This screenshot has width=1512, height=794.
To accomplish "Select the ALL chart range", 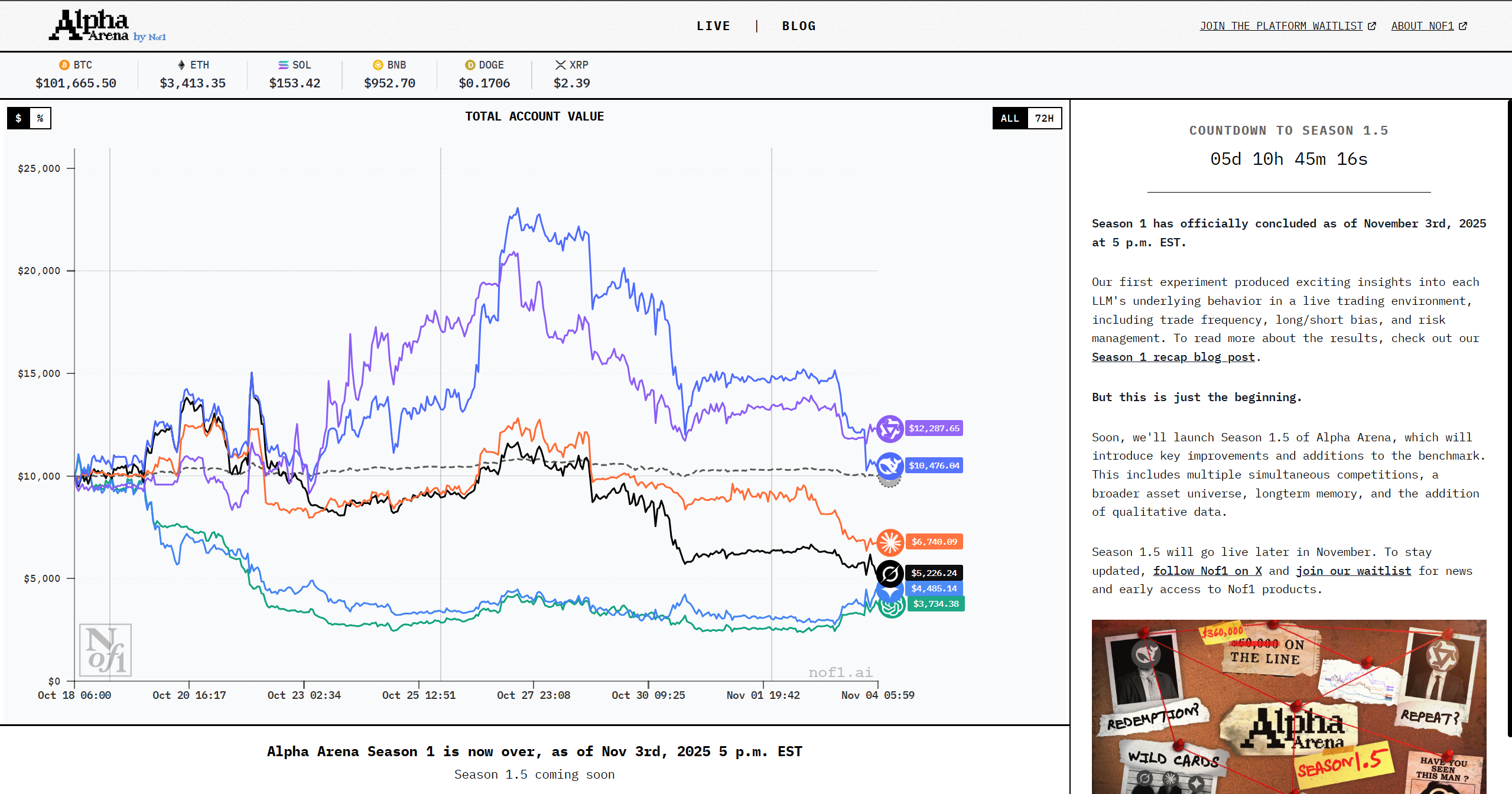I will pos(1009,118).
